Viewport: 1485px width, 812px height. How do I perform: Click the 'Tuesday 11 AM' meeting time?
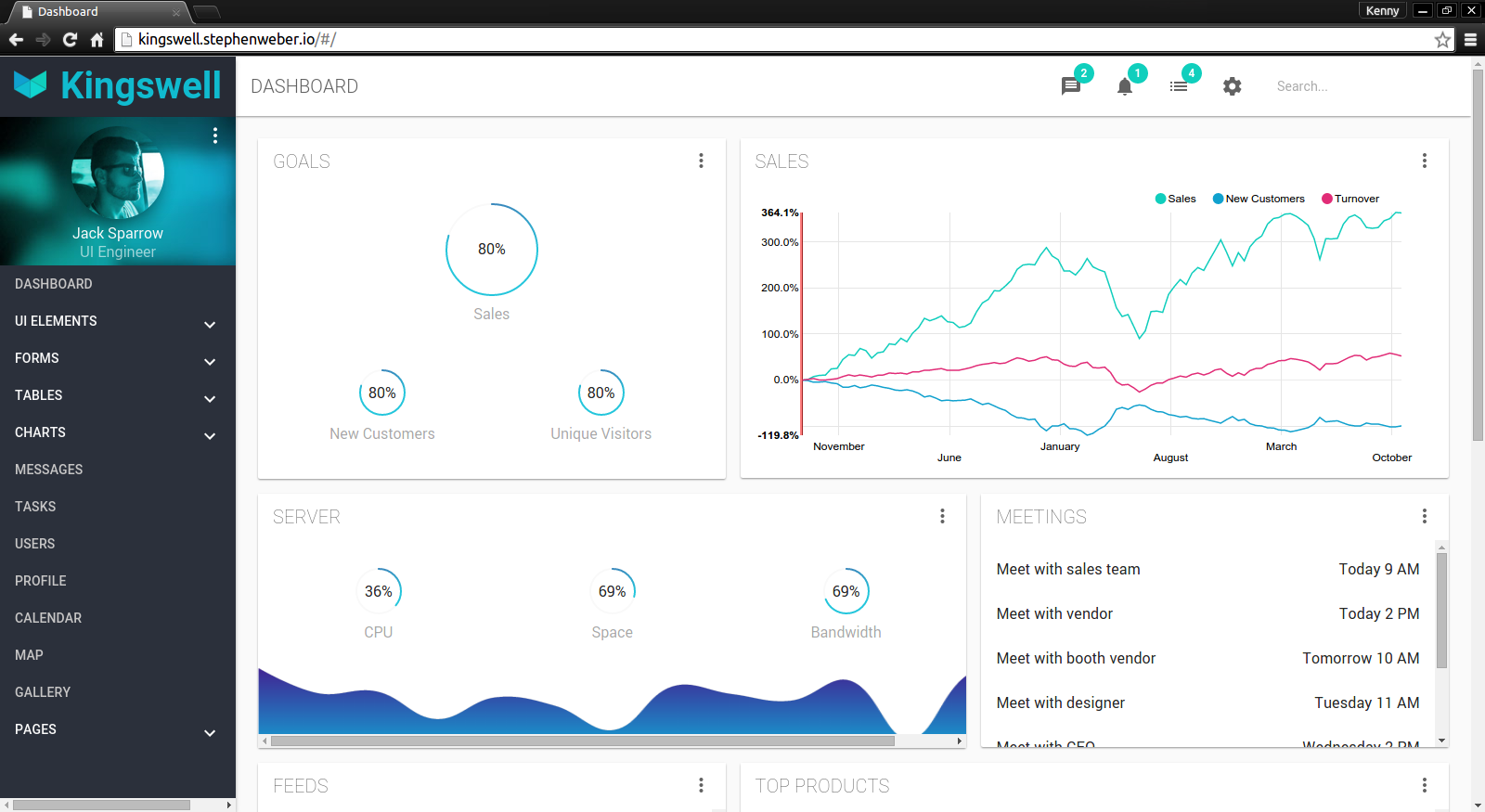(1367, 702)
